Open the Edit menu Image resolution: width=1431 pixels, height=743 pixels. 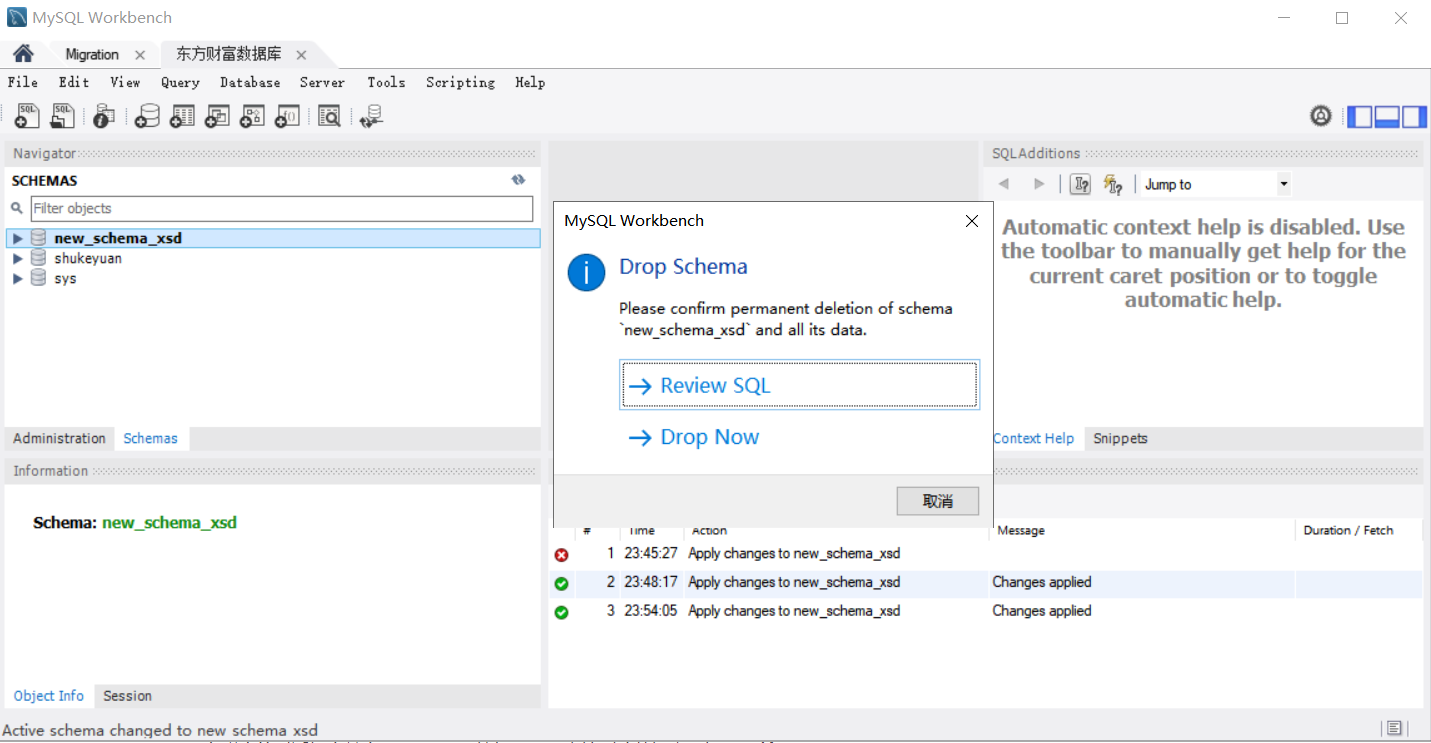pyautogui.click(x=73, y=83)
